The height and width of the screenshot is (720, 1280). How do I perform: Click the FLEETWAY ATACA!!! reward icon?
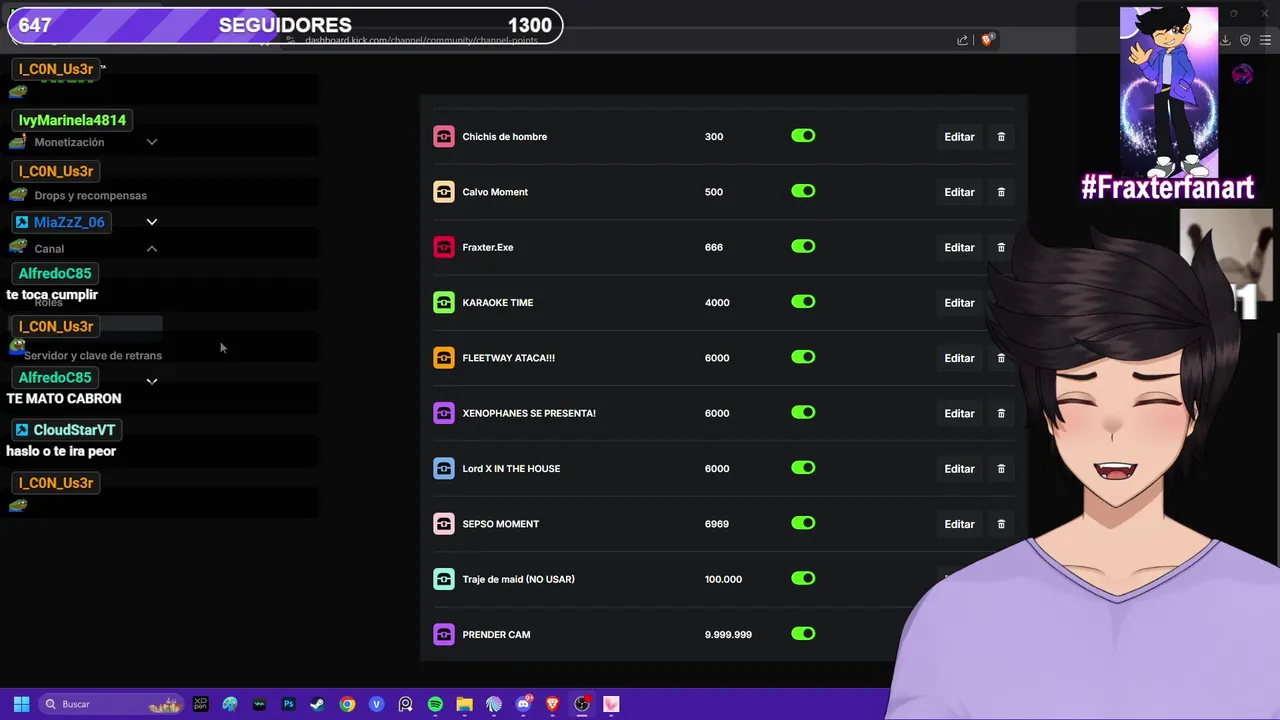(443, 358)
